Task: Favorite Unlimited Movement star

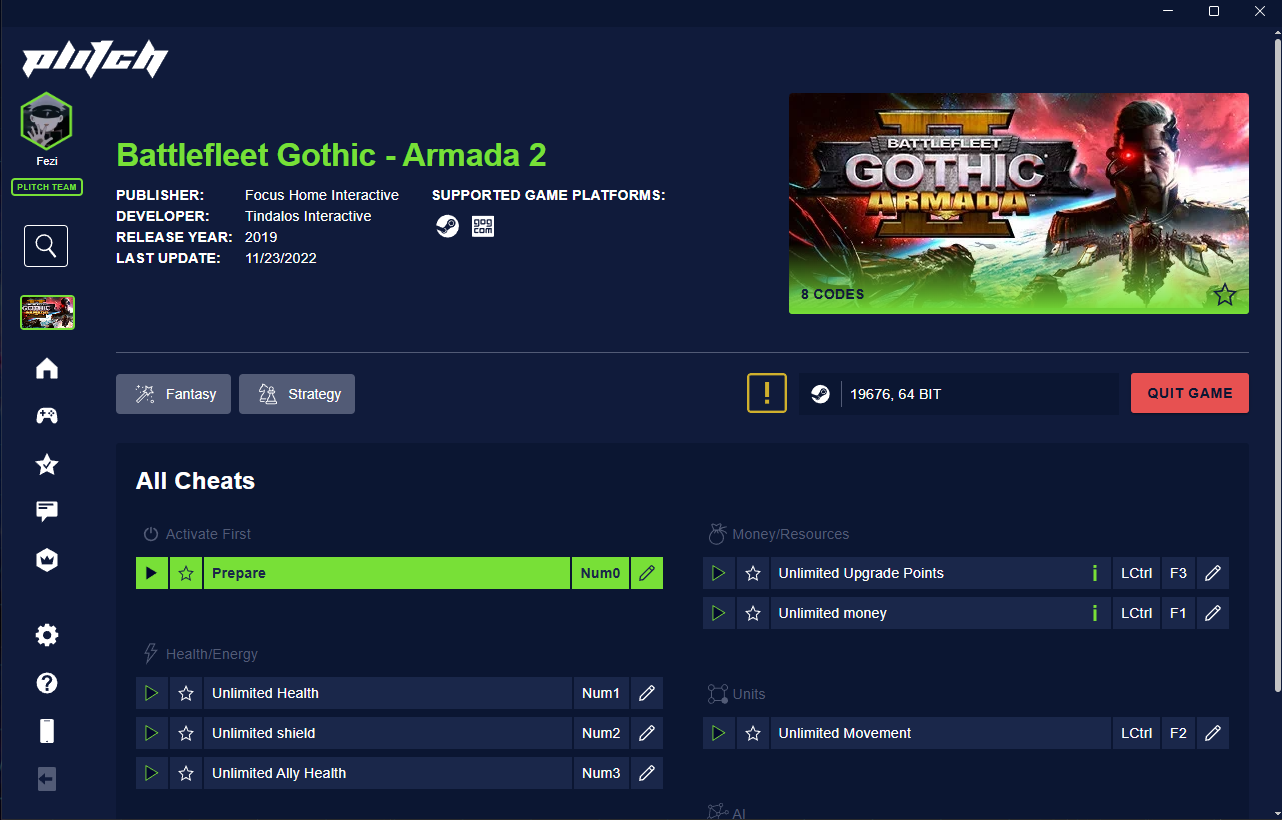Action: coord(753,733)
